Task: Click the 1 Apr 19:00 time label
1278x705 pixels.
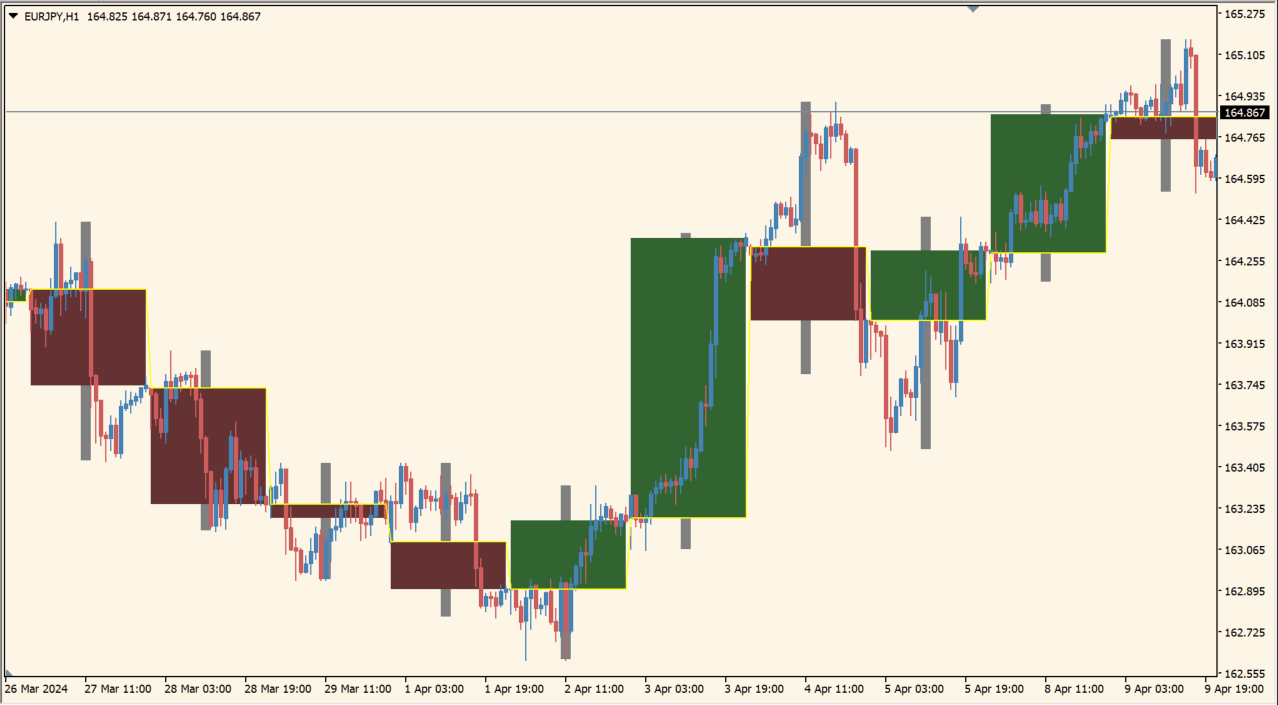Action: click(517, 689)
